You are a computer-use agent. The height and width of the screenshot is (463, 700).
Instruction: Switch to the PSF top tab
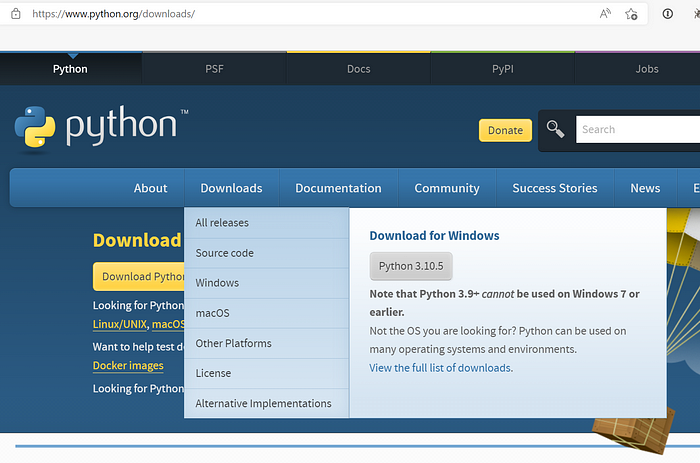tap(214, 69)
